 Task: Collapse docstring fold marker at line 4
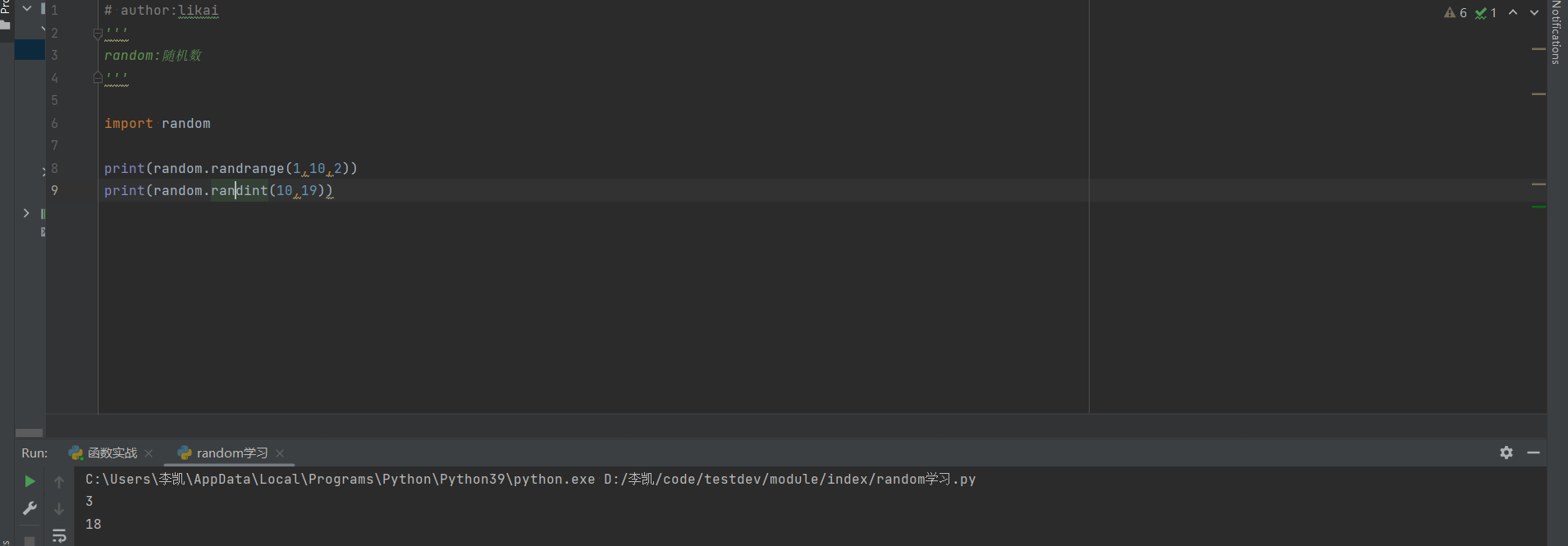(98, 77)
